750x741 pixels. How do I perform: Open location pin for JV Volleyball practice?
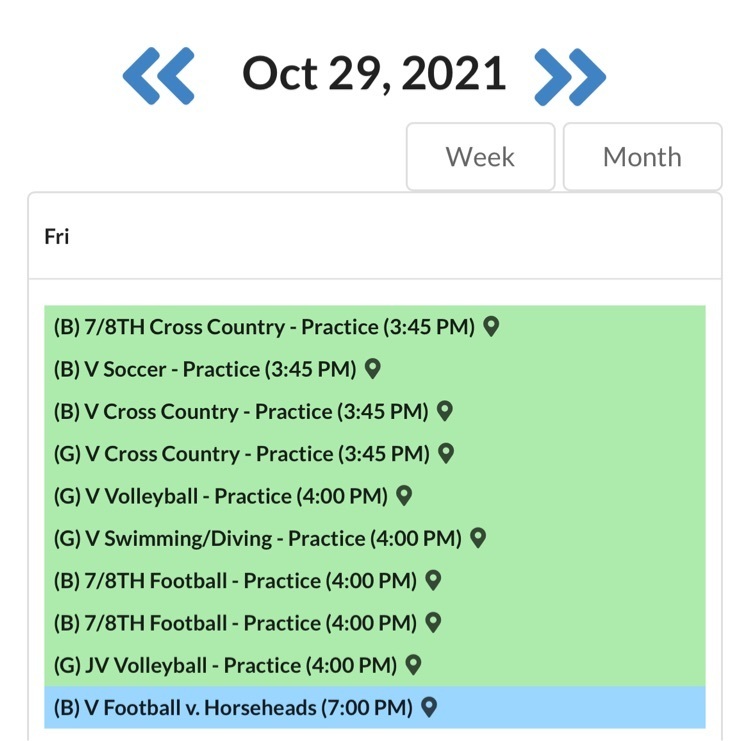coord(413,665)
